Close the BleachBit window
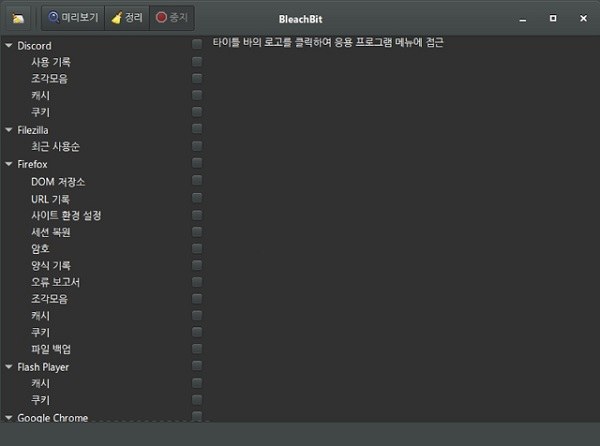This screenshot has height=446, width=600. [583, 18]
